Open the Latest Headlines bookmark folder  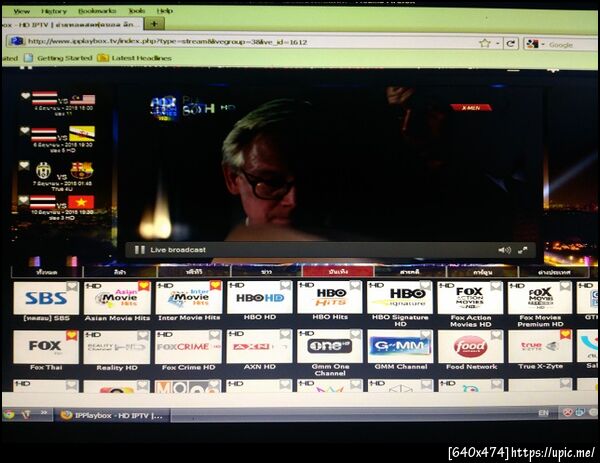(135, 58)
